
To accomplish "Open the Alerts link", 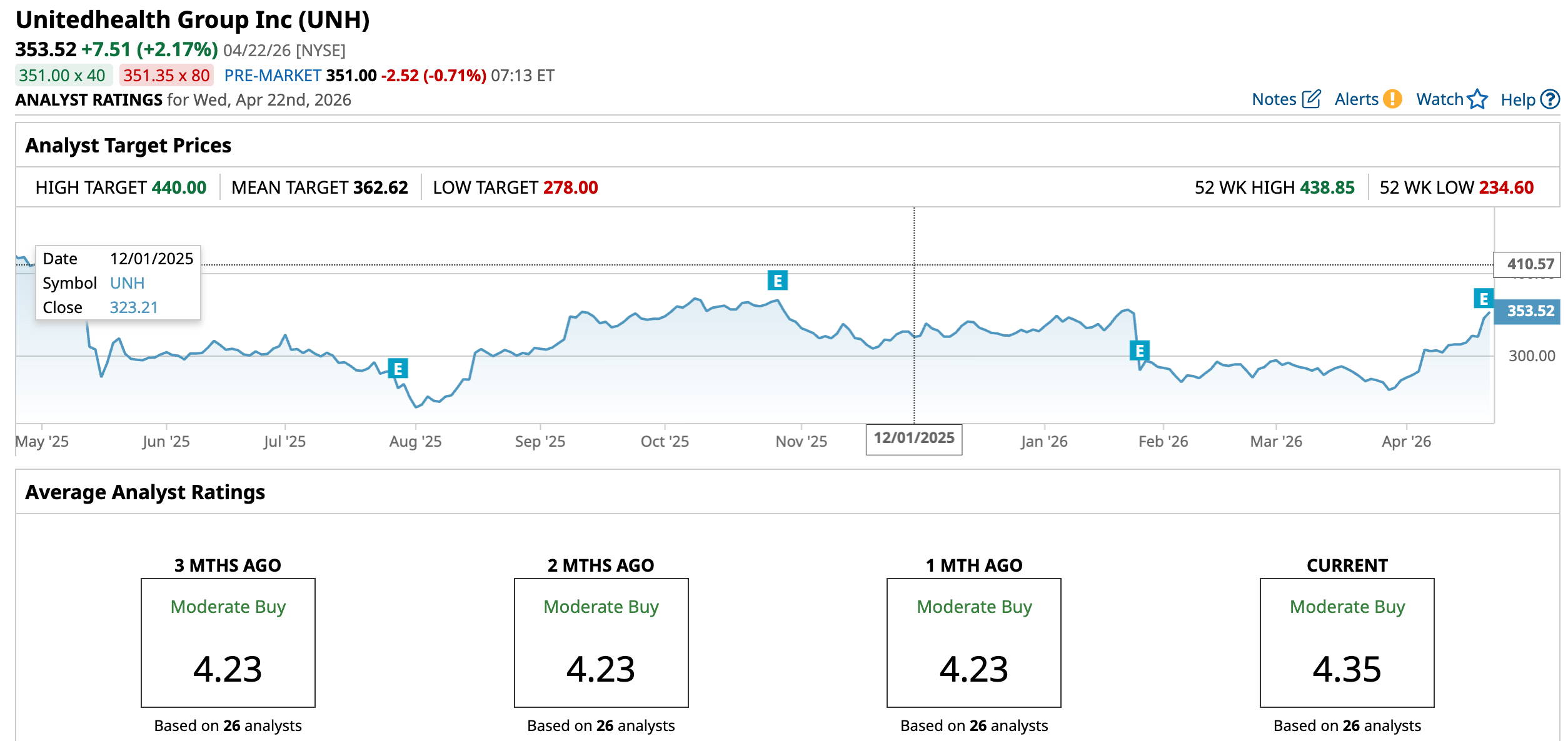I will pos(1355,99).
